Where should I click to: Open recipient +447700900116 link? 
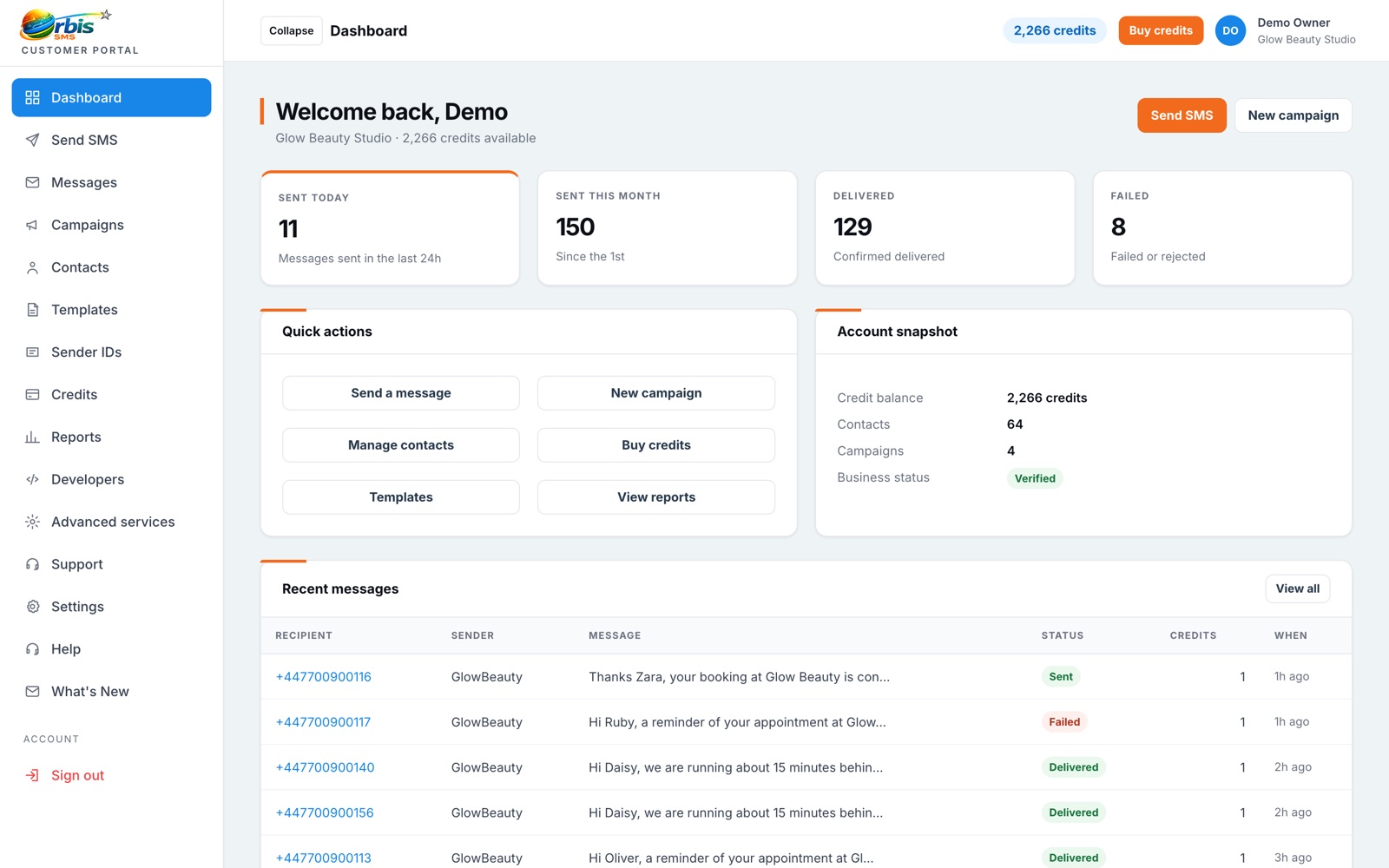(x=323, y=677)
